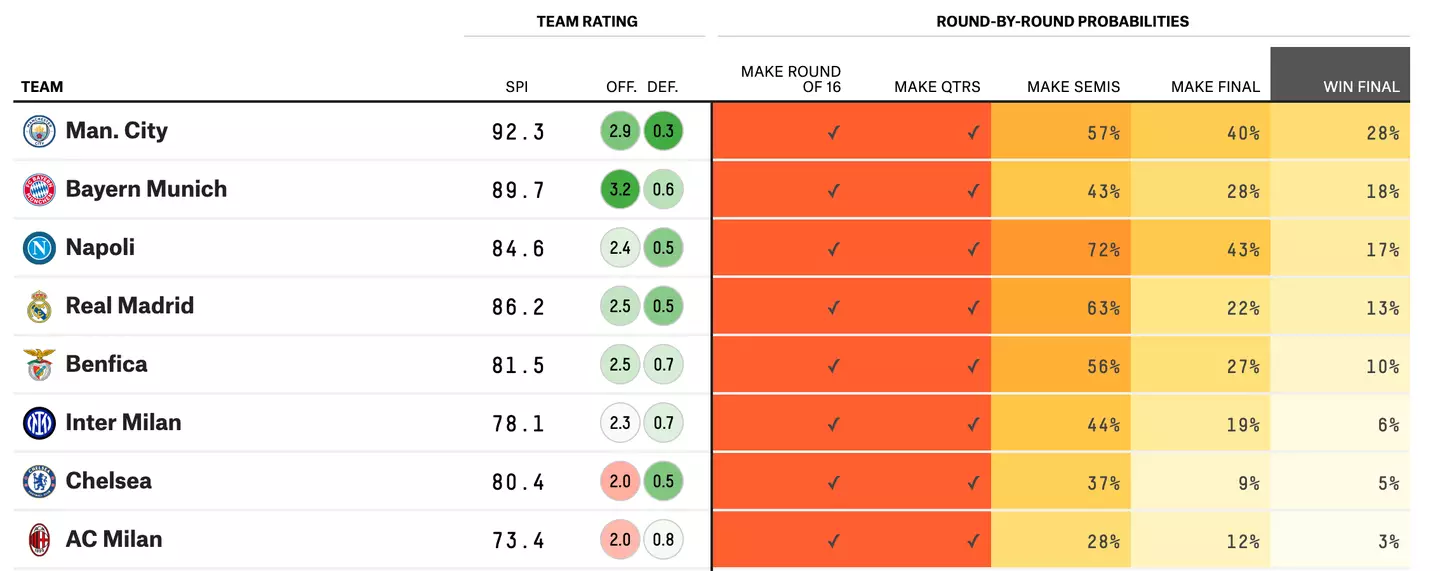The height and width of the screenshot is (571, 1440).
Task: Click the Real Madrid club crest
Action: point(39,306)
